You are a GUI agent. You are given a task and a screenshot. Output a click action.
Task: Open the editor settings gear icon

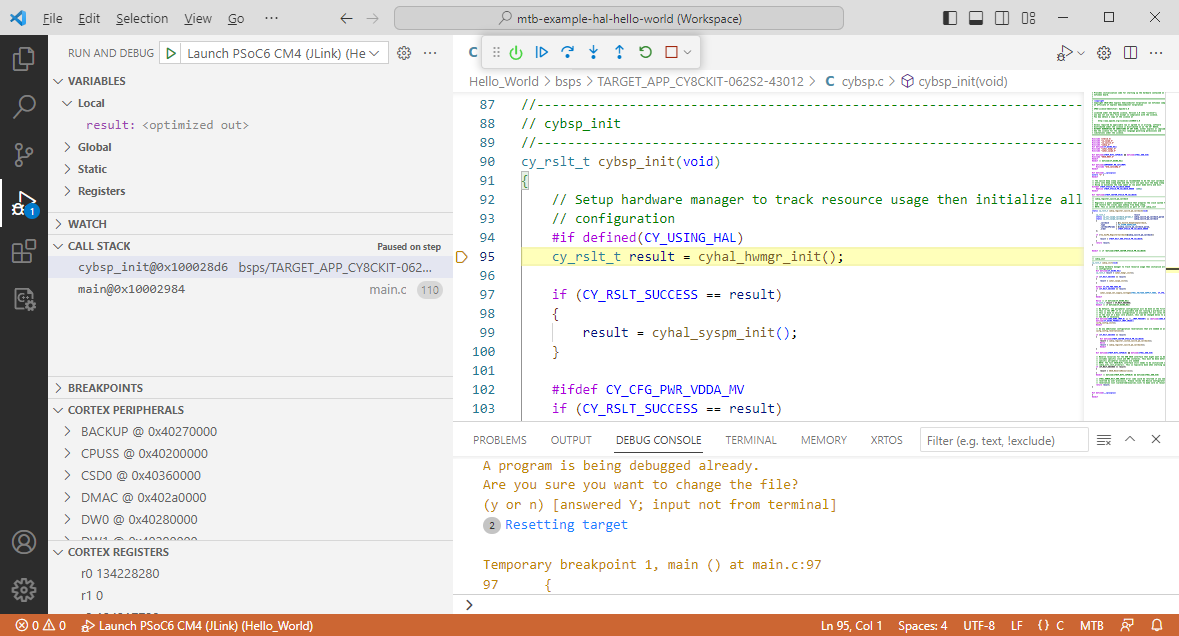(1104, 53)
